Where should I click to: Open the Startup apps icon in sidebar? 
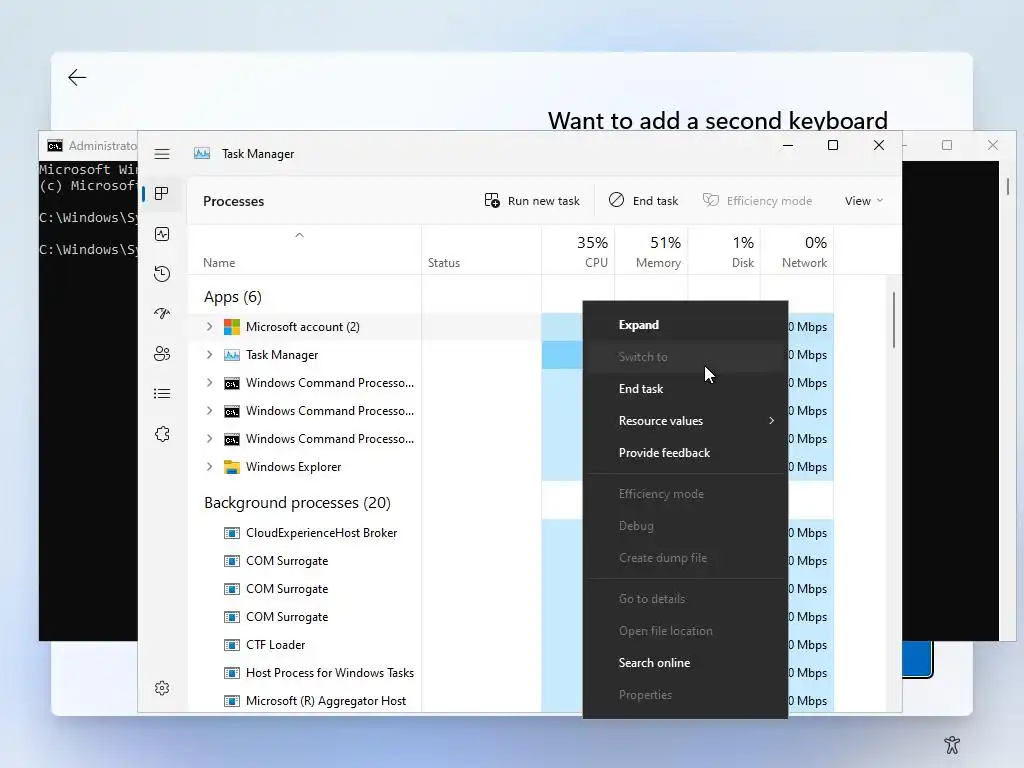(x=162, y=313)
